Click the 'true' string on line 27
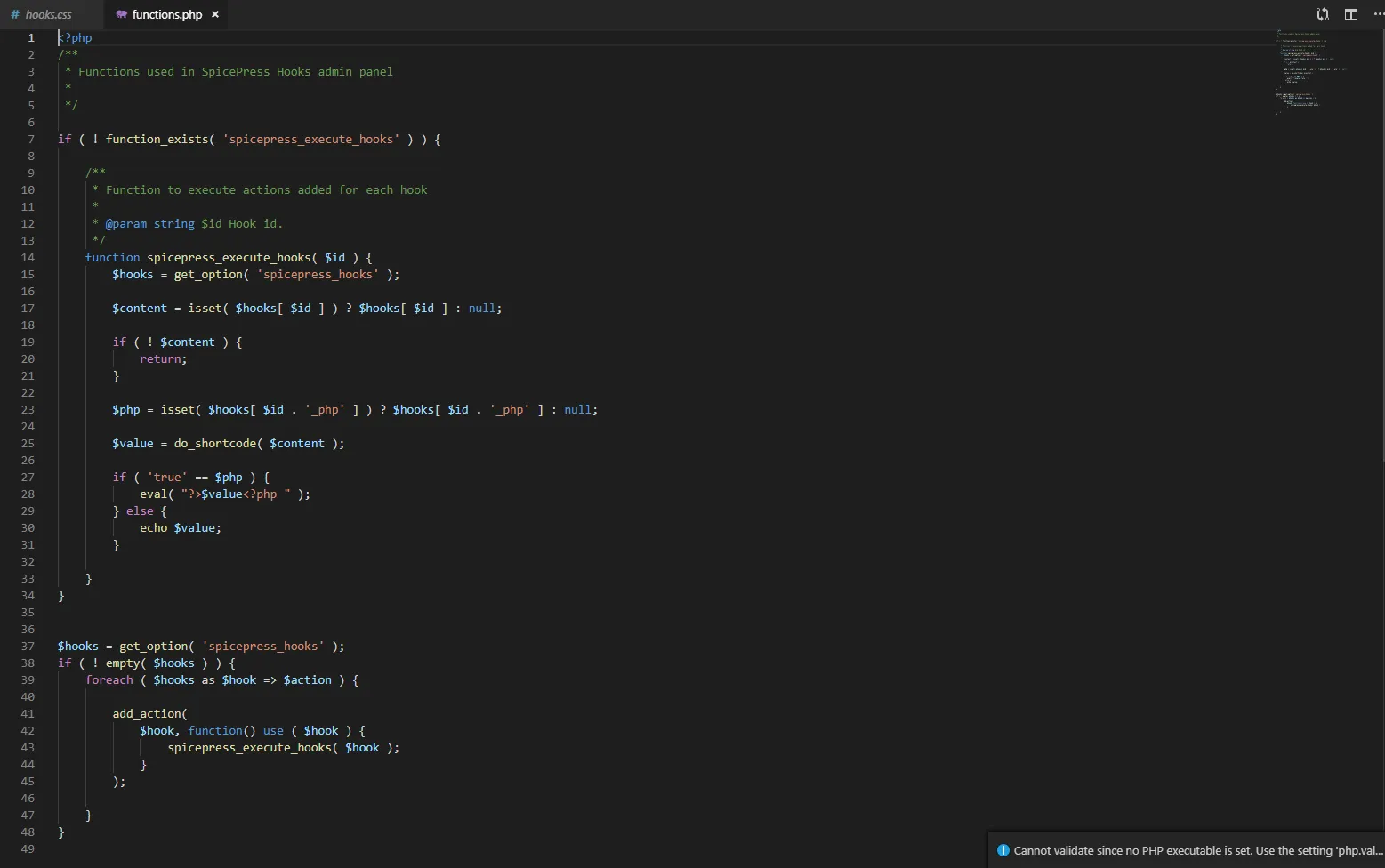This screenshot has width=1385, height=868. point(167,477)
